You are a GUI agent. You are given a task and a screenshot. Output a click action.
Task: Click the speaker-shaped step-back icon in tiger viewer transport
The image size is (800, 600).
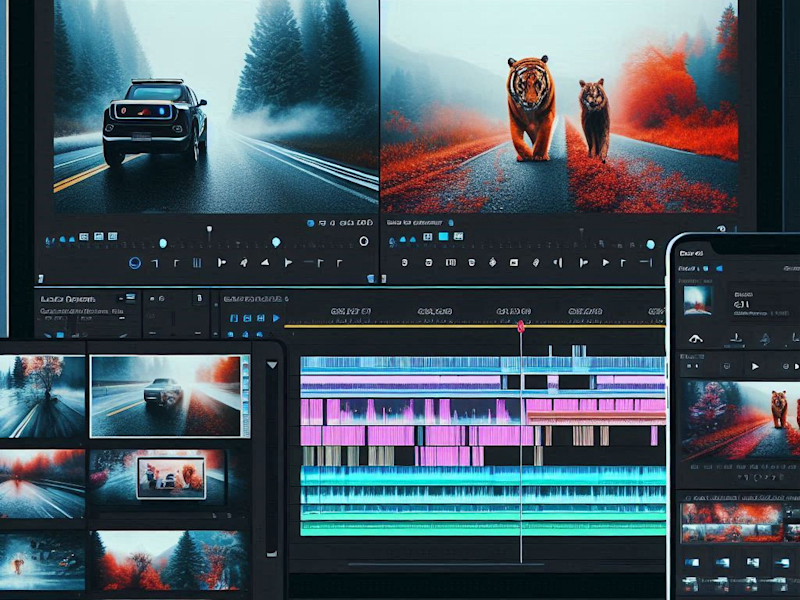558,263
